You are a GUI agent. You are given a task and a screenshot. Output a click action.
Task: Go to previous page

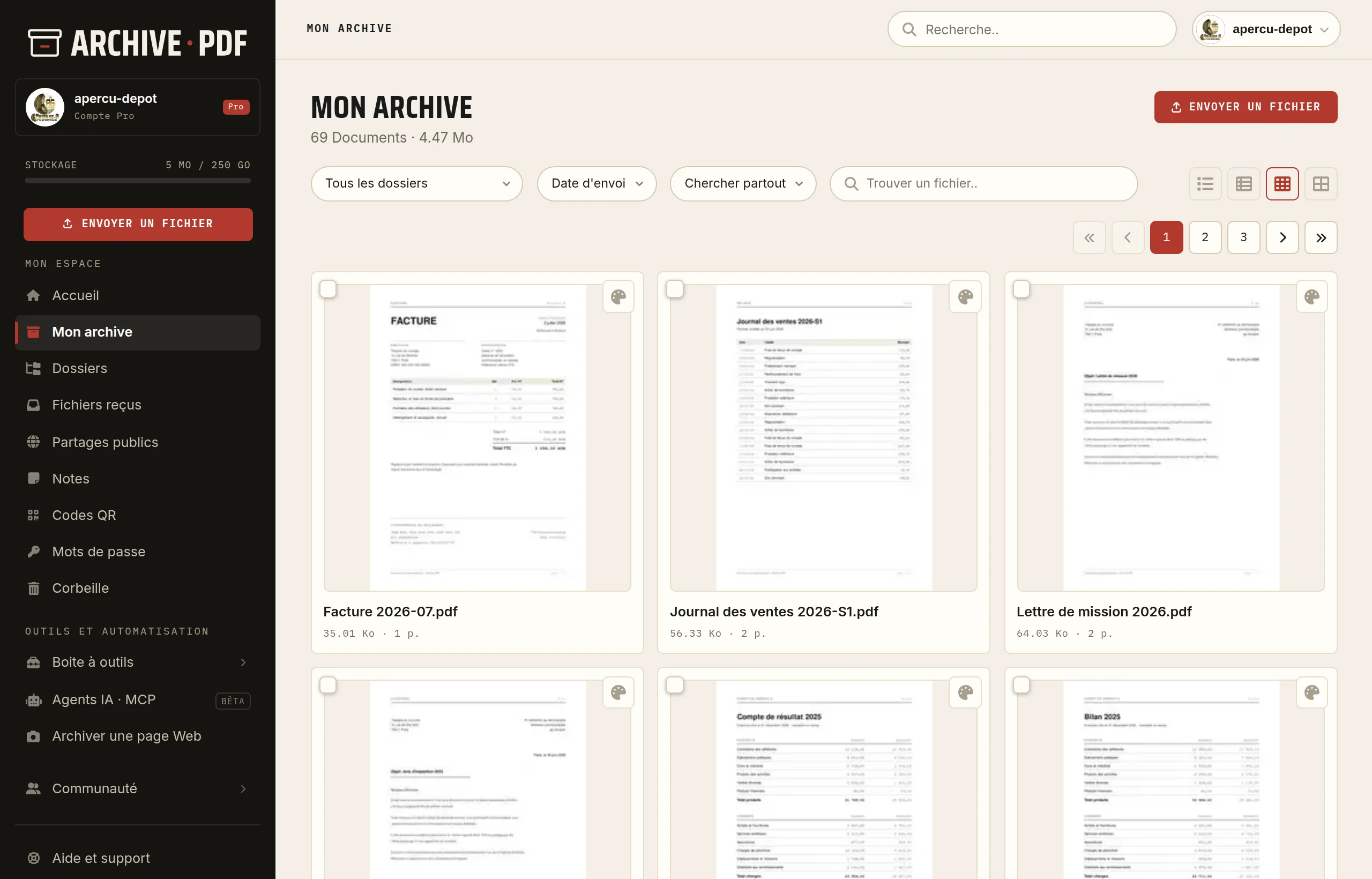coord(1128,237)
